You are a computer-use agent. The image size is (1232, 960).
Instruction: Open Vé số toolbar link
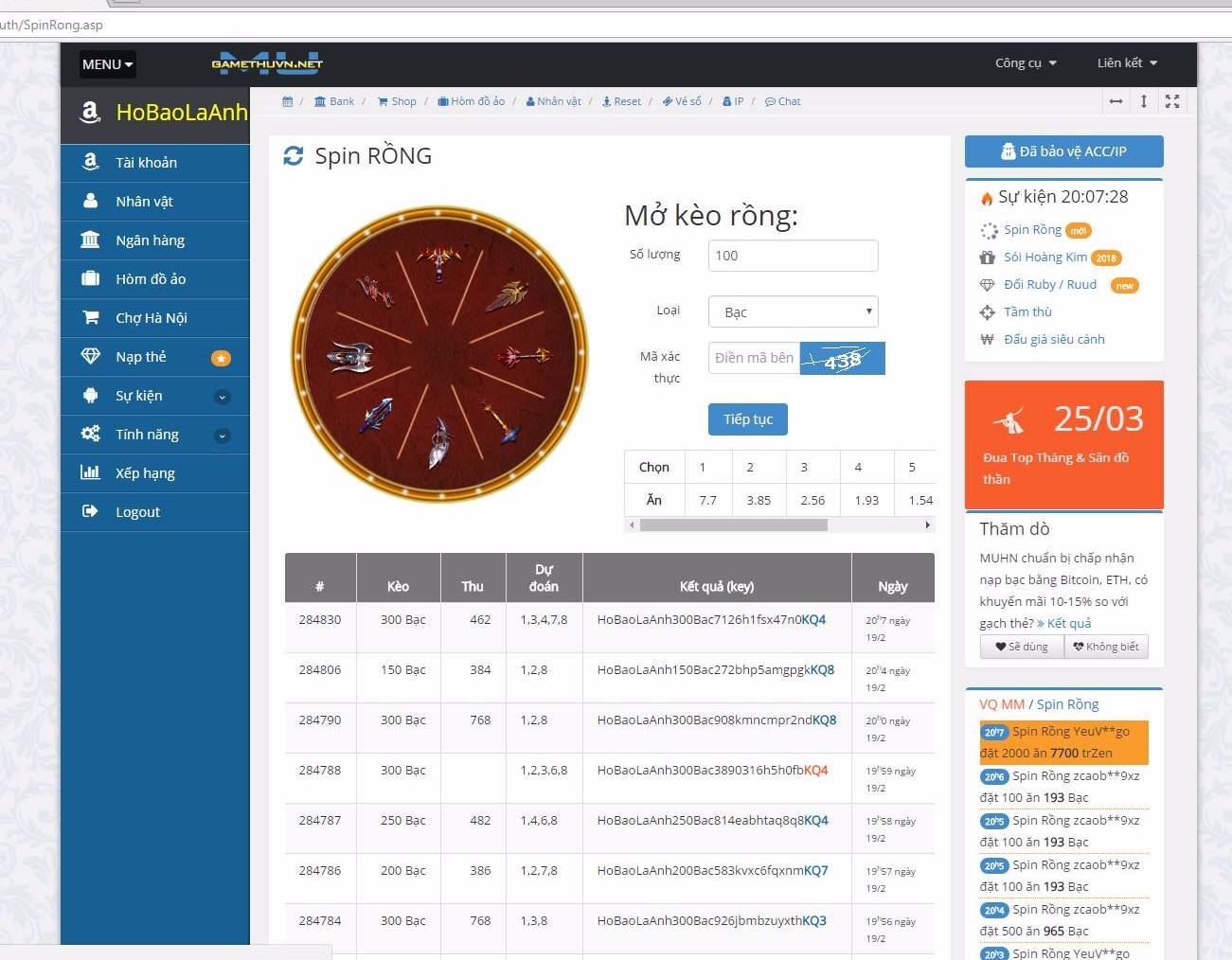tap(682, 101)
